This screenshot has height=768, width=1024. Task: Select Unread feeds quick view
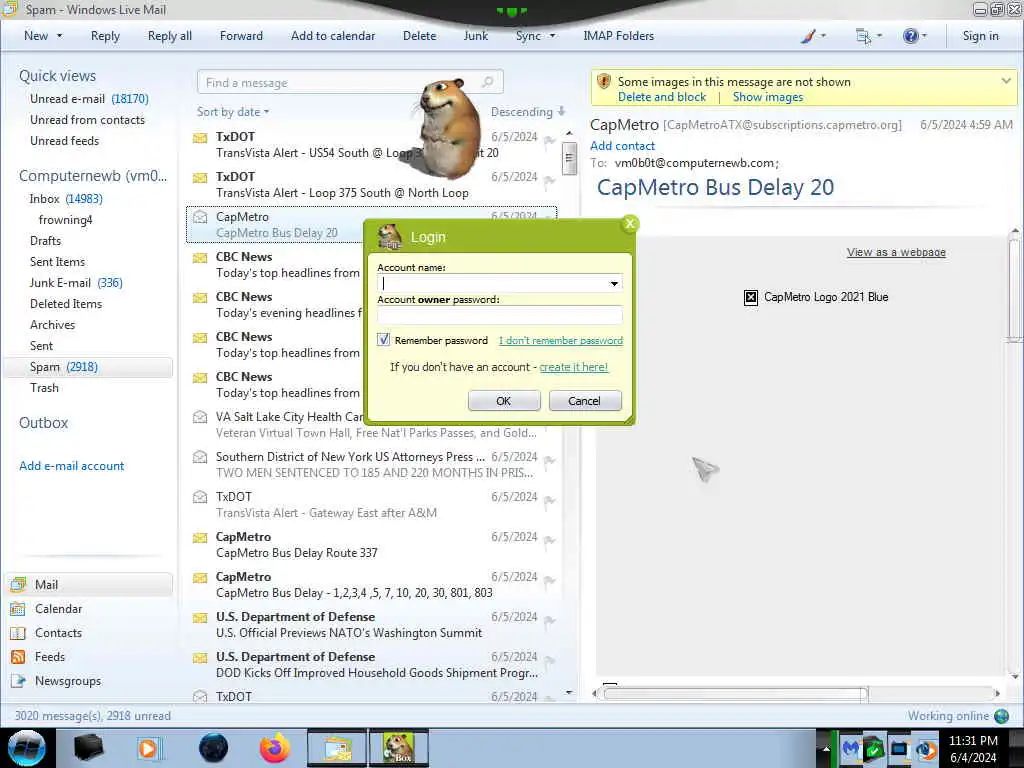64,140
